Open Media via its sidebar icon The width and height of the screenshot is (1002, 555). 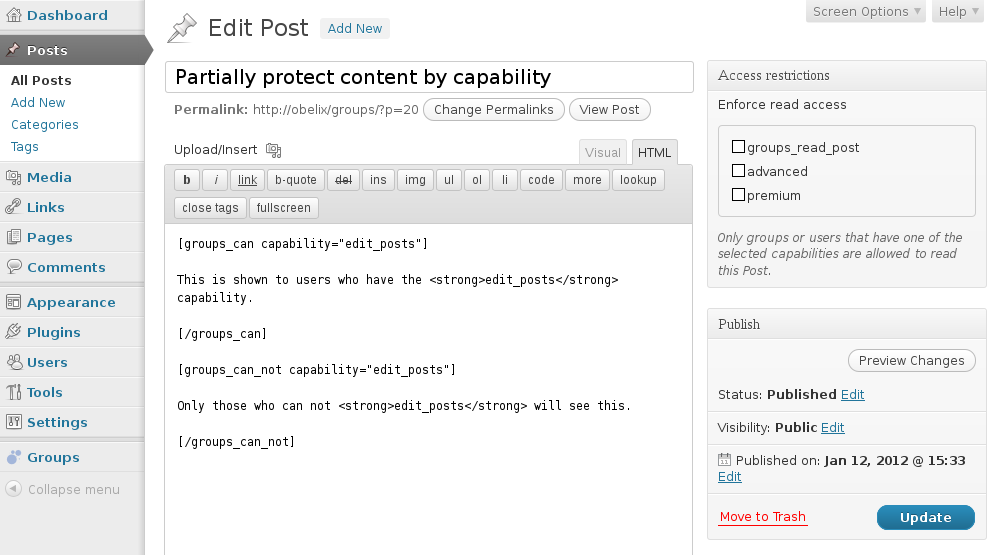click(13, 177)
